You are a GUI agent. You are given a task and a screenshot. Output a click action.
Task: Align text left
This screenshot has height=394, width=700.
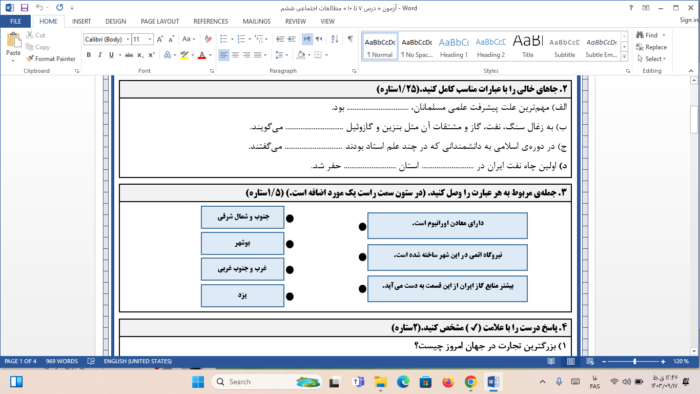(224, 55)
